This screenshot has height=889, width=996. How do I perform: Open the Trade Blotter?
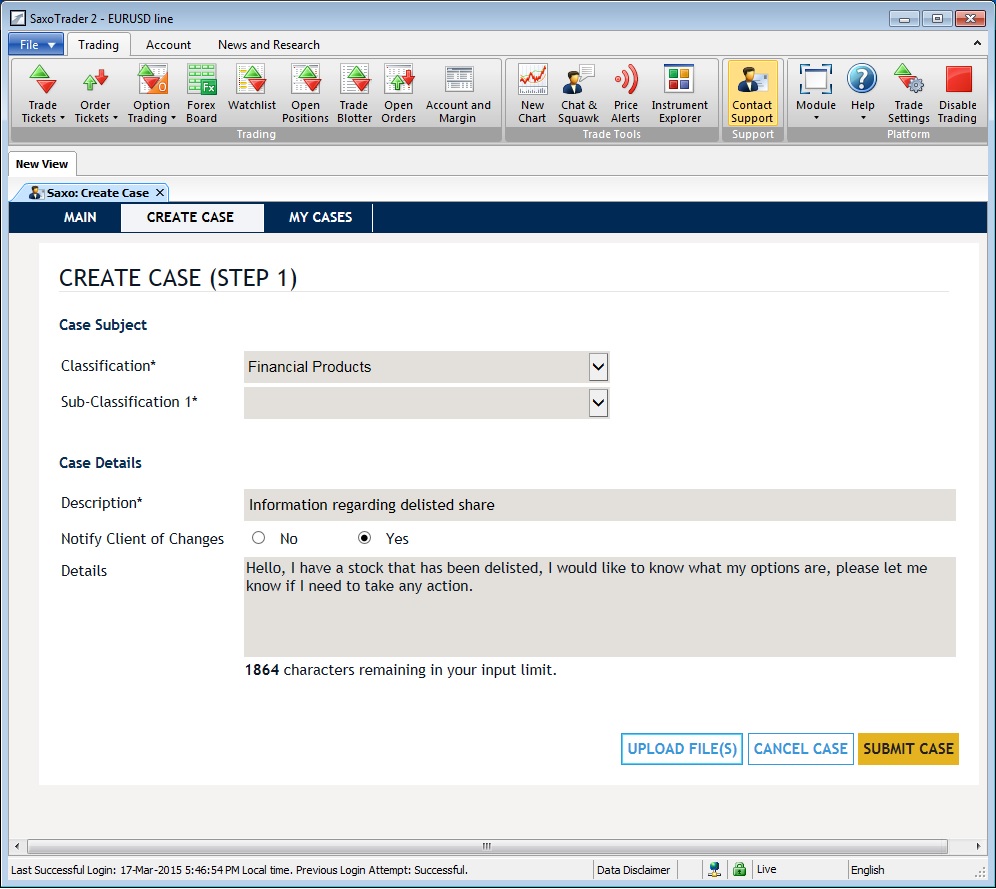354,94
